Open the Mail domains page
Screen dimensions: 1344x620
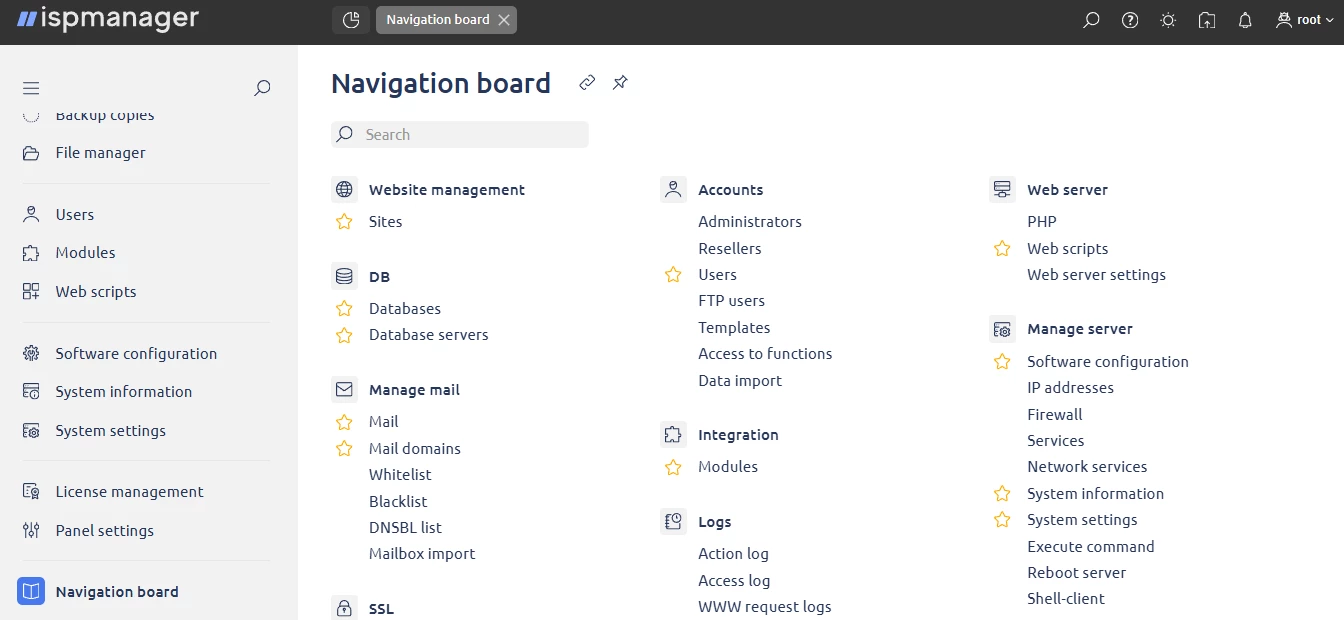tap(415, 448)
